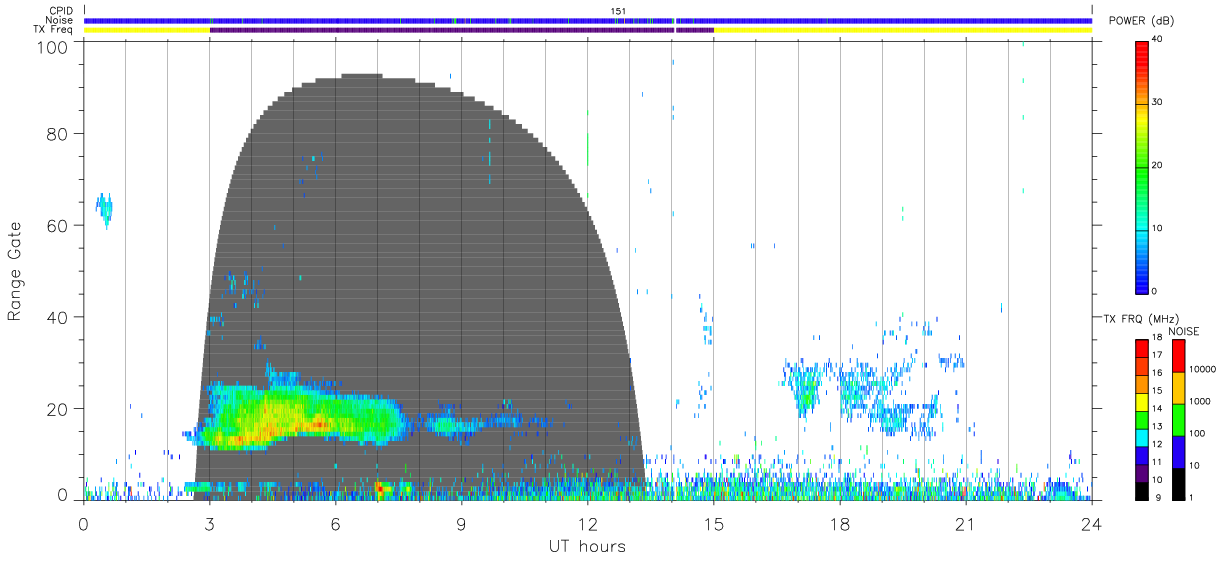Click the 60 label on range gate axis

58,225
